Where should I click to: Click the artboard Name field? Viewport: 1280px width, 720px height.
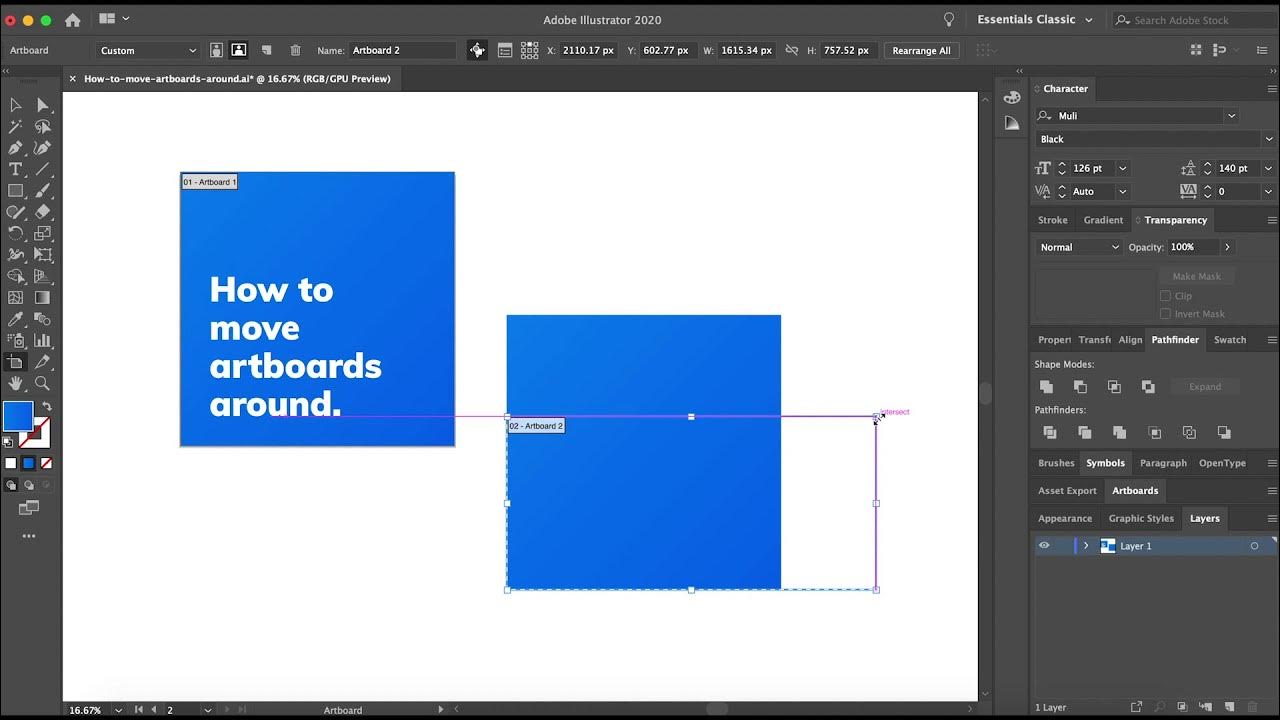click(x=402, y=50)
